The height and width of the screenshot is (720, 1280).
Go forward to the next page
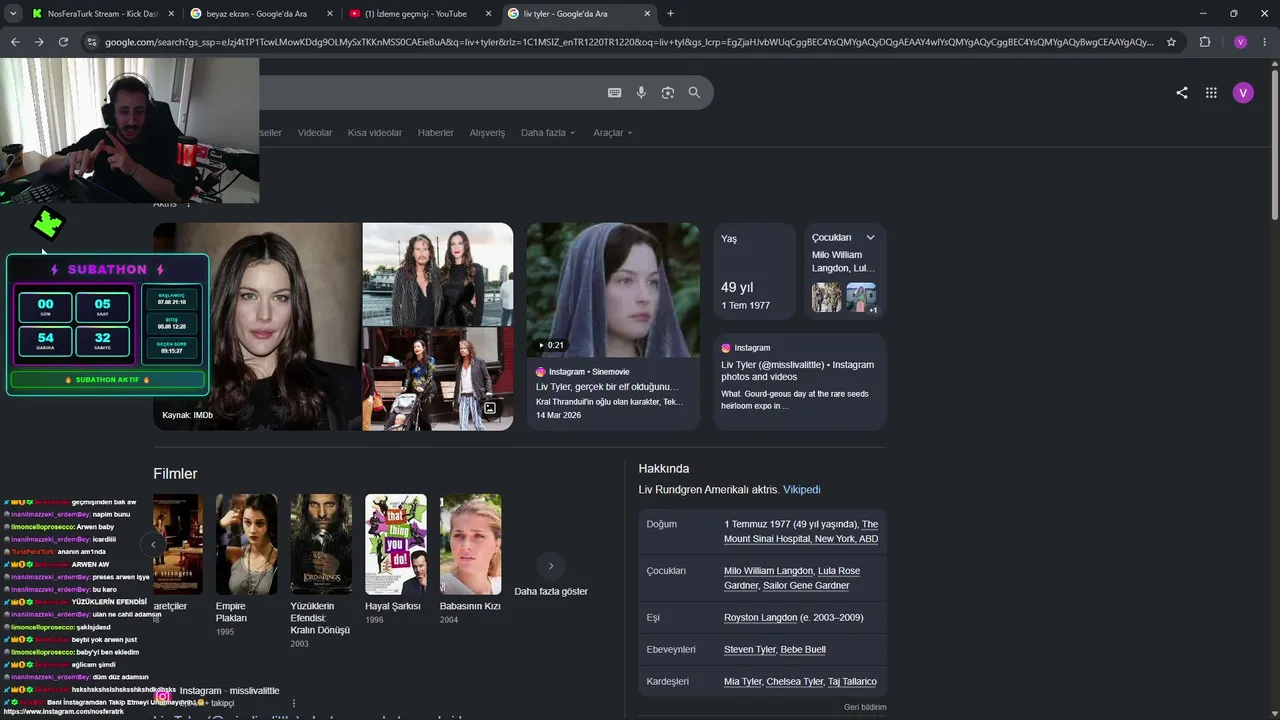click(39, 42)
